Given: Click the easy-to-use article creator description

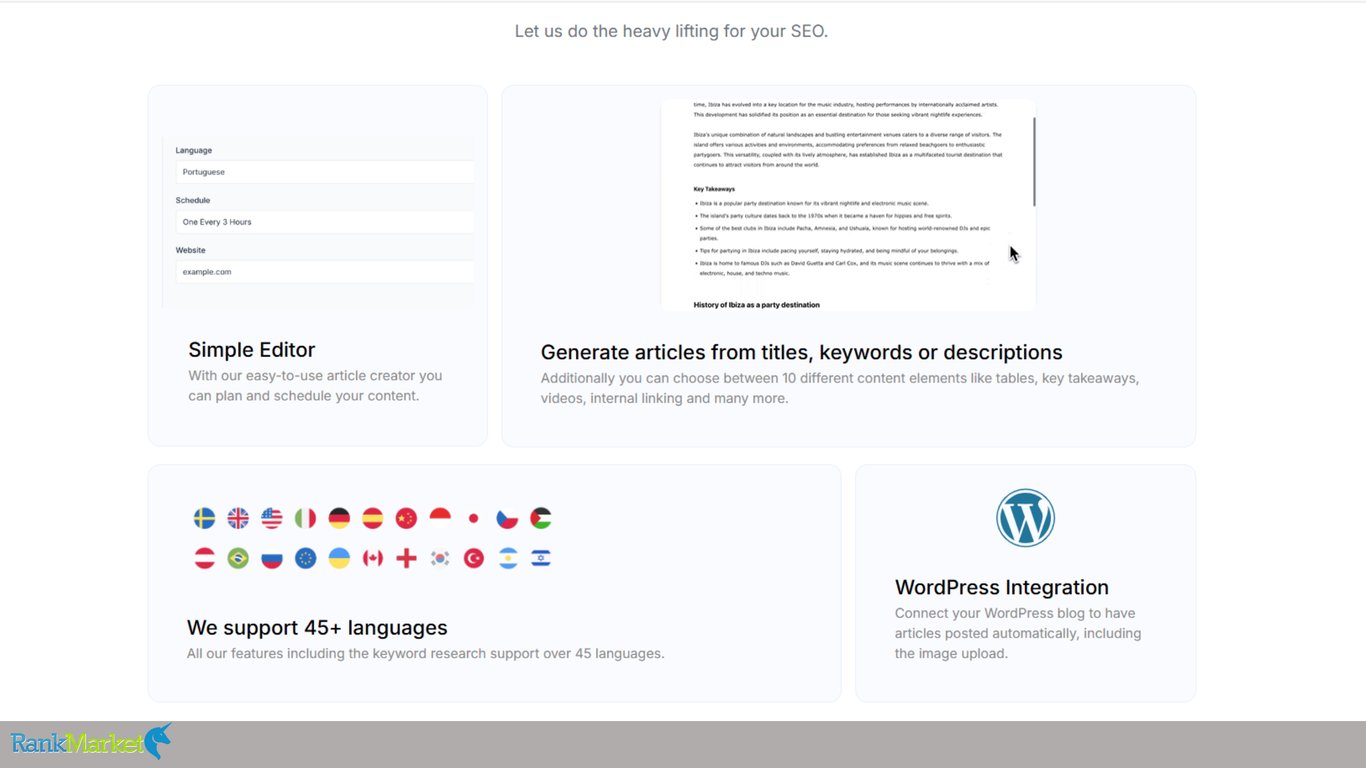Looking at the screenshot, I should click(x=315, y=386).
